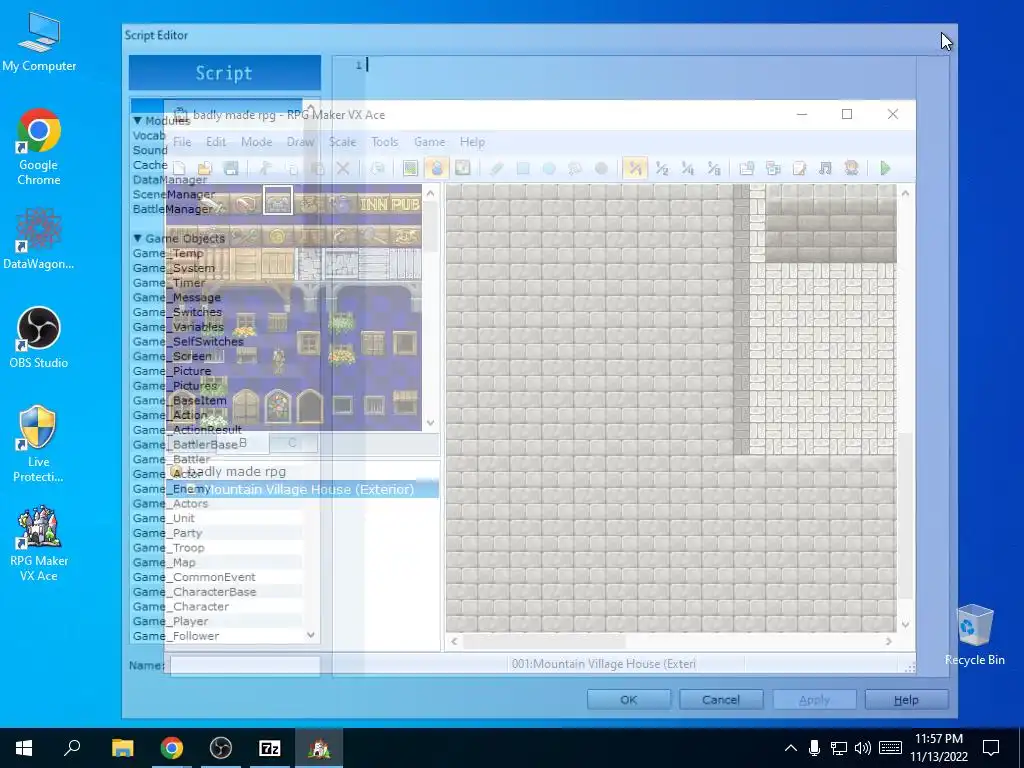
Task: Open the Windows Start menu
Action: point(24,748)
